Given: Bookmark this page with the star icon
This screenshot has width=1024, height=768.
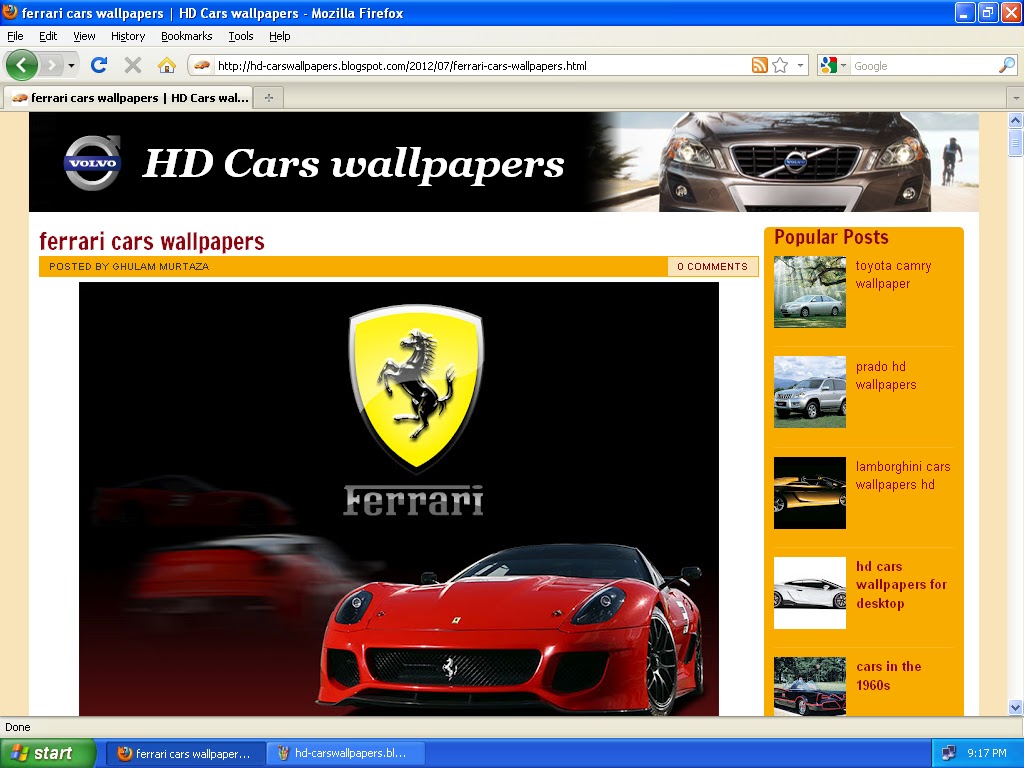Looking at the screenshot, I should tap(780, 65).
